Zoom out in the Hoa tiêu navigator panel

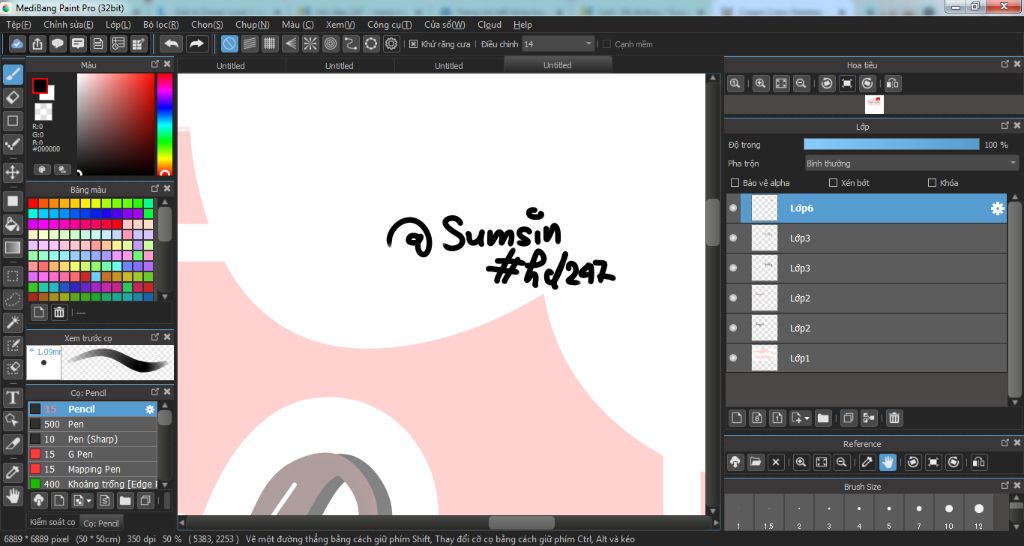801,84
